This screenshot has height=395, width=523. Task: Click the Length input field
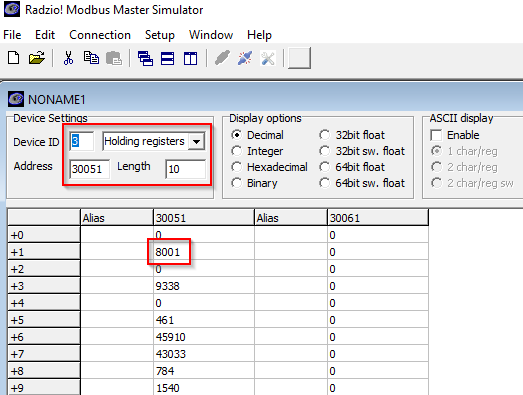[185, 169]
